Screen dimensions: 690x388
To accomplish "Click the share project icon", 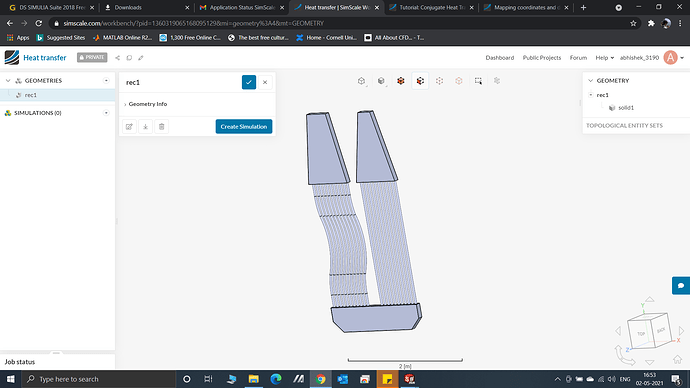I will click(x=117, y=58).
